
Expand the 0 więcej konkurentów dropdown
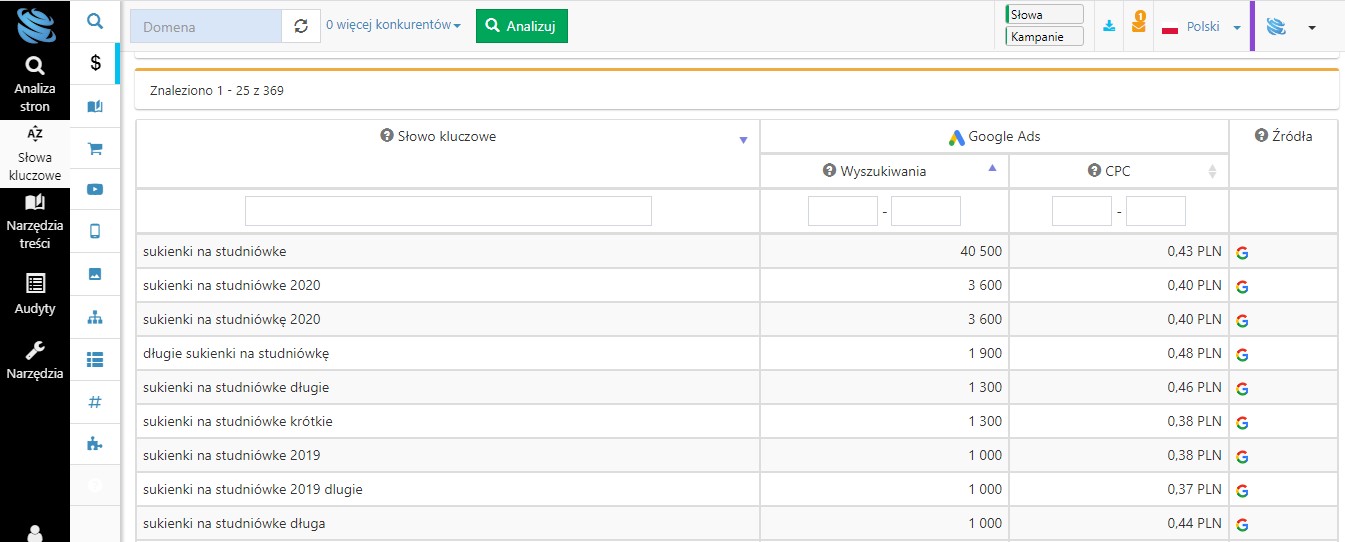[x=393, y=26]
